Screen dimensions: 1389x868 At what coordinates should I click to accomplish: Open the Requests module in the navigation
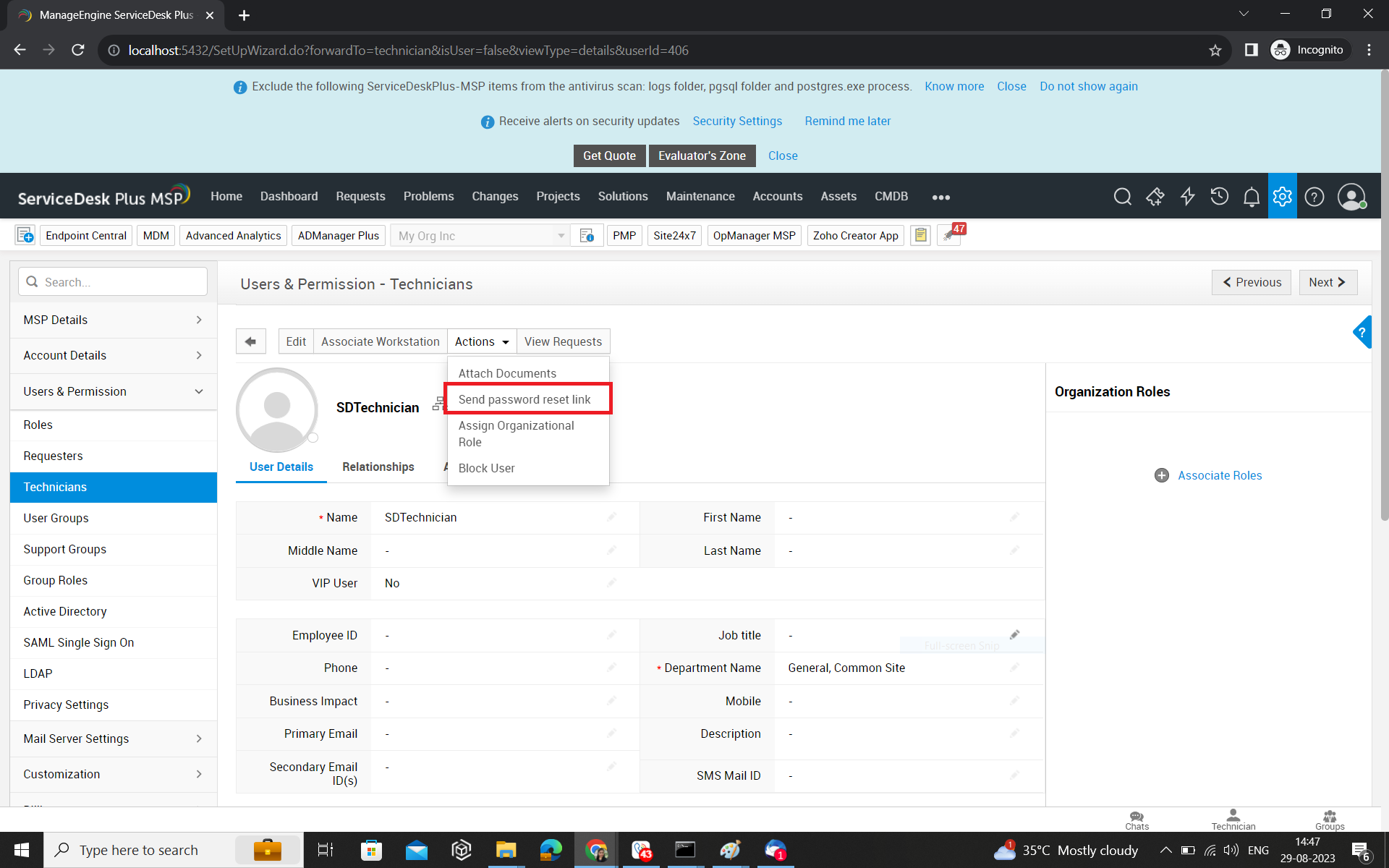360,196
